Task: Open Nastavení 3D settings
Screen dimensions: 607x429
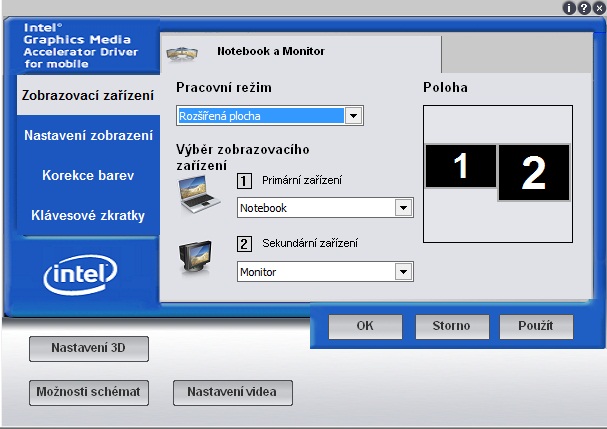Action: [x=89, y=348]
